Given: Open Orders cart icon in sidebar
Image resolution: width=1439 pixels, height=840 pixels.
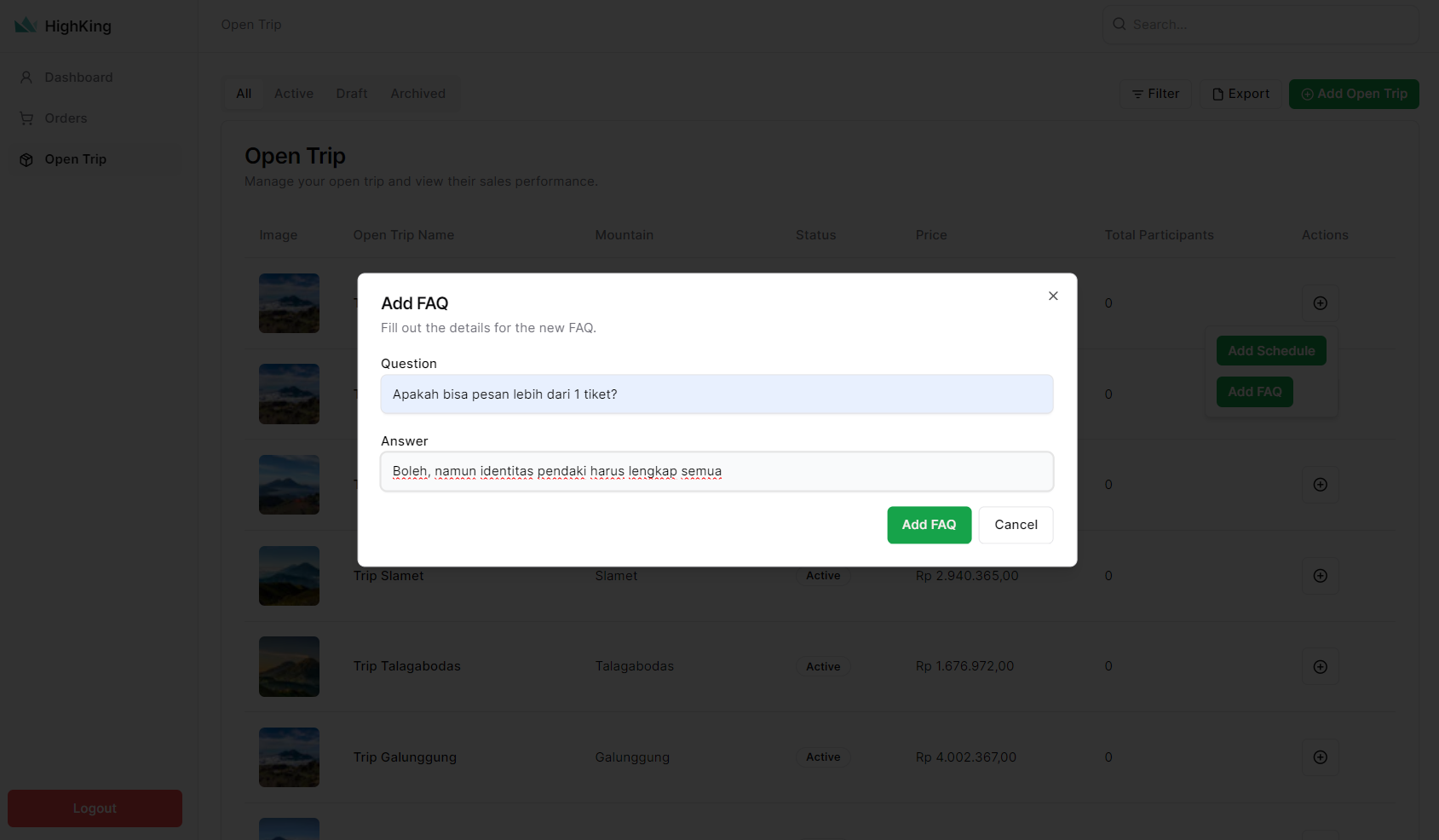Looking at the screenshot, I should click(26, 118).
